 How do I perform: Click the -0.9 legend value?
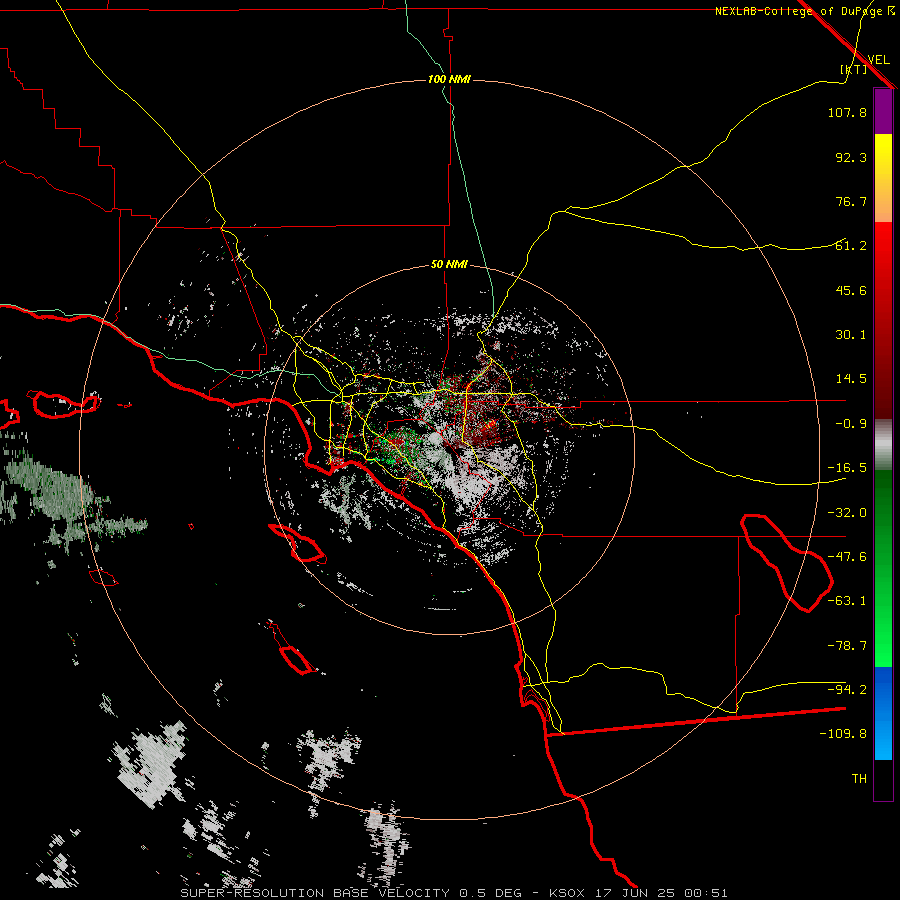pyautogui.click(x=851, y=424)
